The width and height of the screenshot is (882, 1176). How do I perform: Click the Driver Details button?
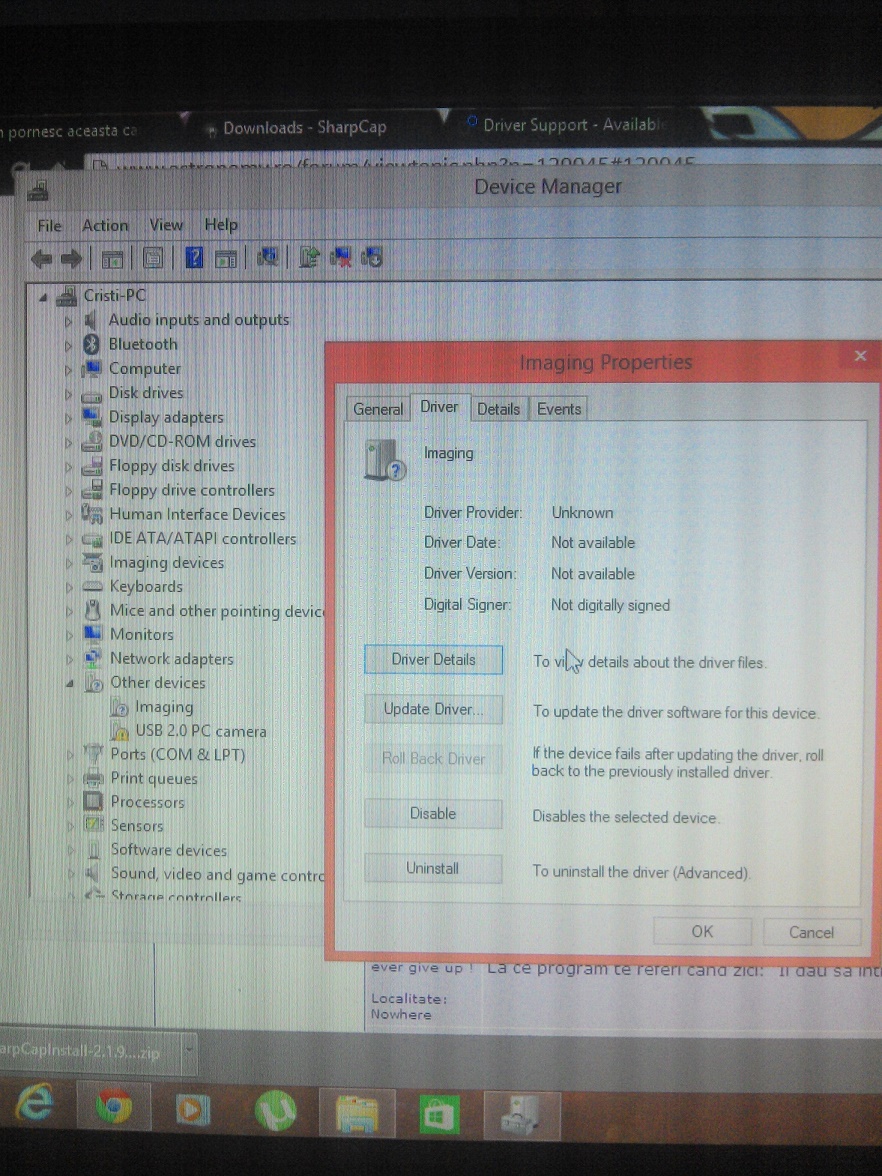coord(434,659)
